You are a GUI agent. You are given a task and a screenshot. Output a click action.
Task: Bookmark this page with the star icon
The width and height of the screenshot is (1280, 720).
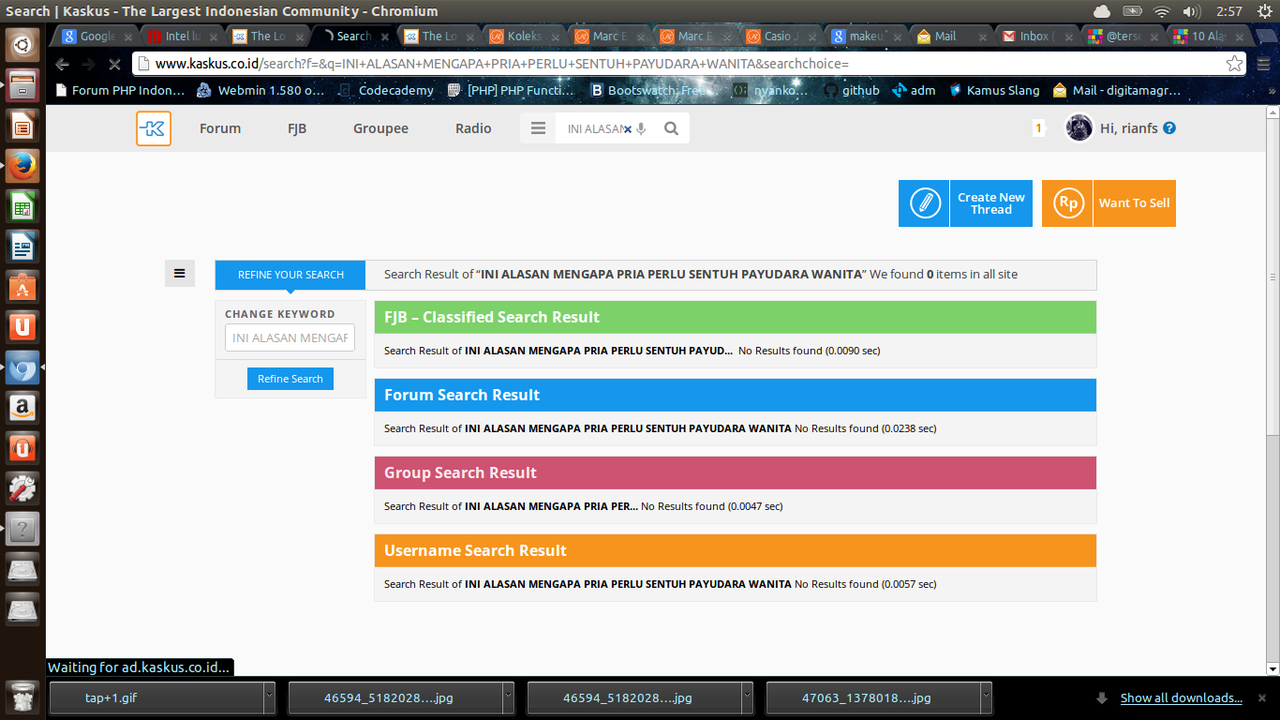coord(1234,63)
